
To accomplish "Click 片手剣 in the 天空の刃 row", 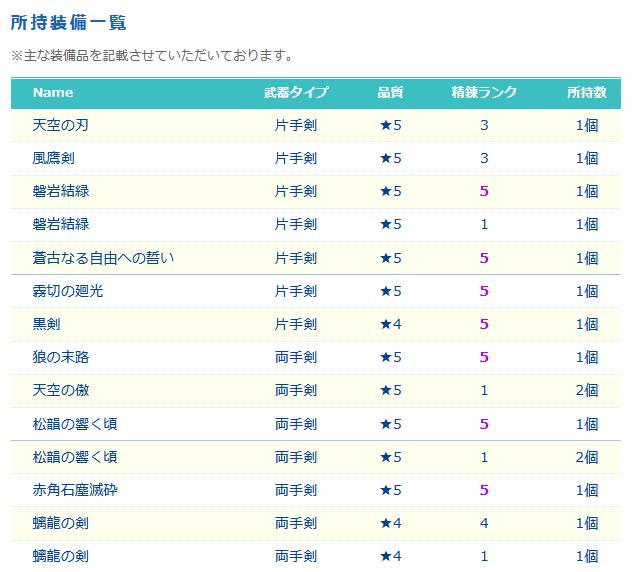I will click(296, 125).
